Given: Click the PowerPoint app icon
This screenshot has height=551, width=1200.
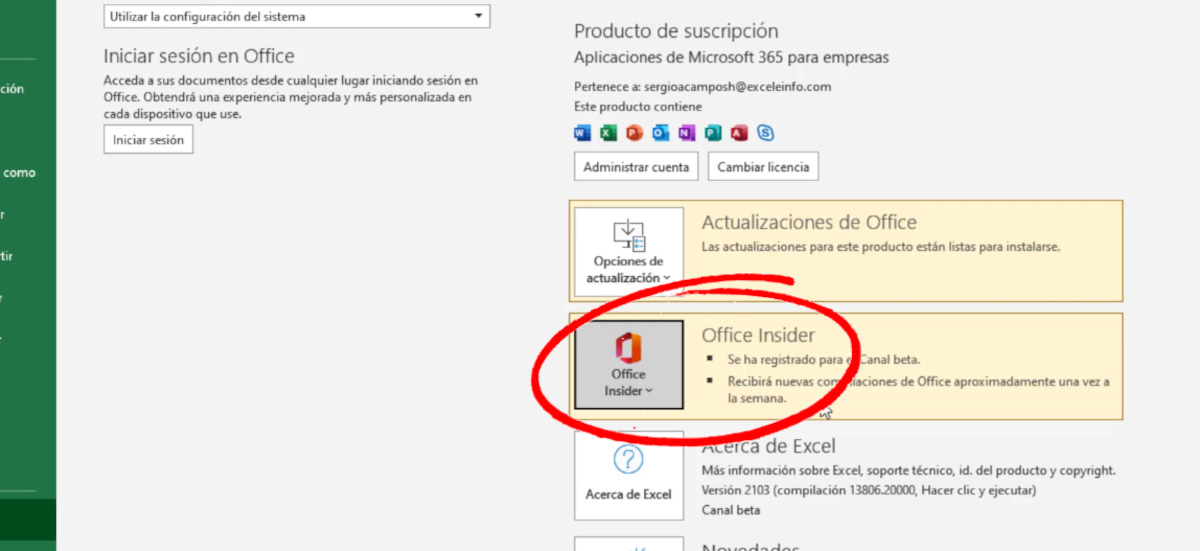Looking at the screenshot, I should (635, 133).
